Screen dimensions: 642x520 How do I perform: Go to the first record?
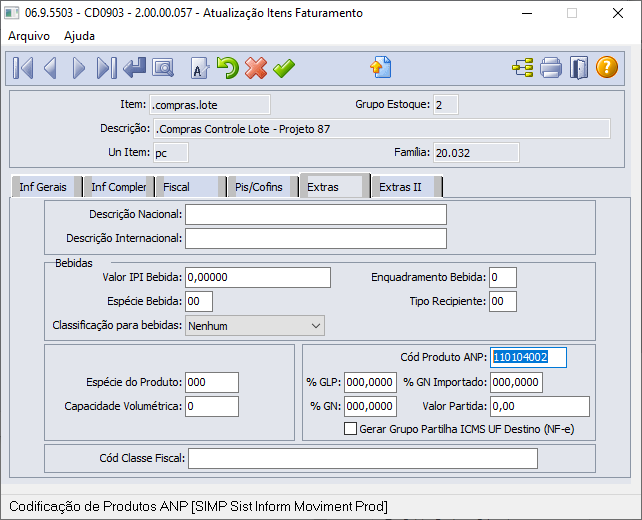pyautogui.click(x=23, y=68)
